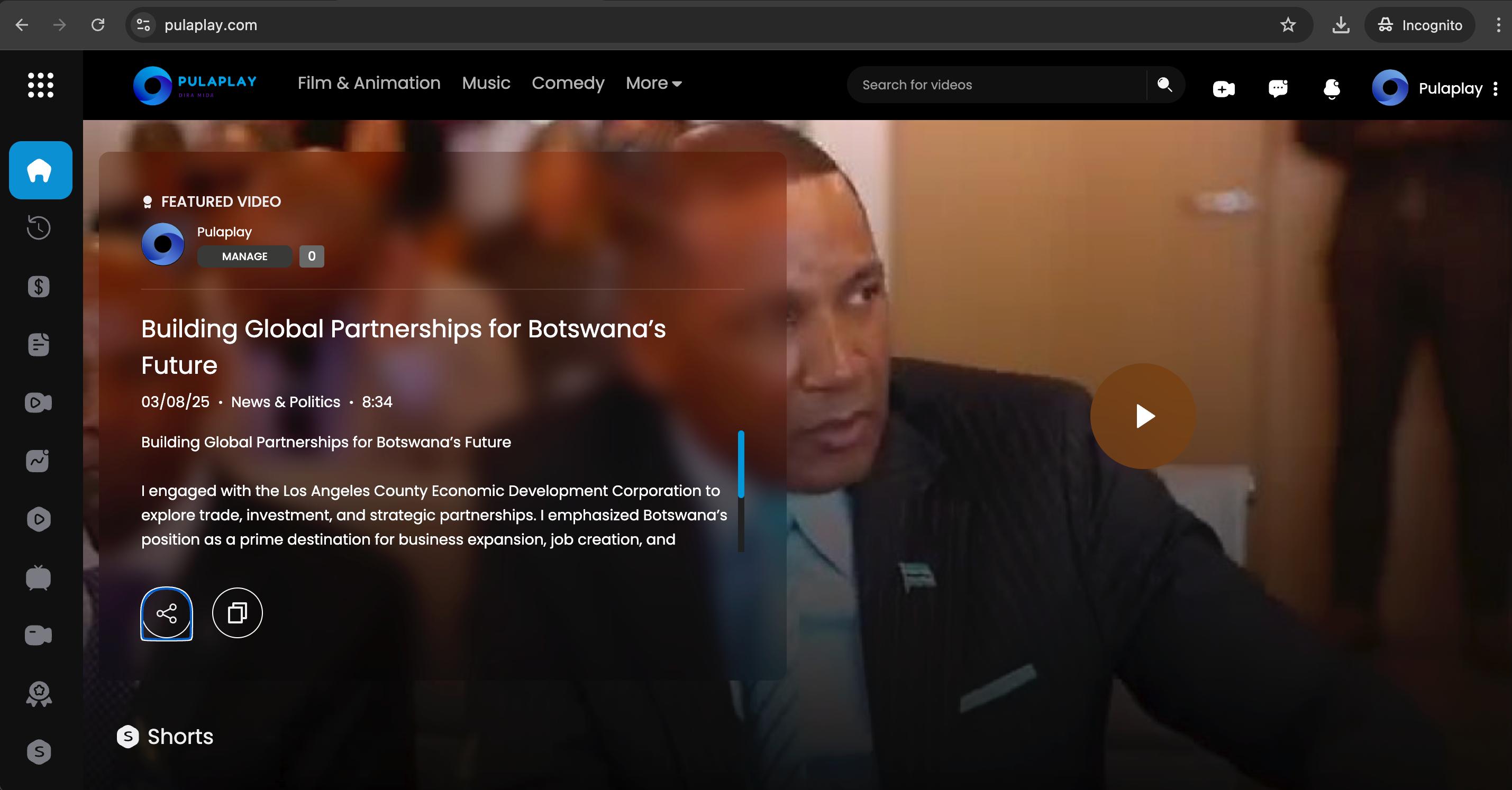Select the Film & Animation category
The height and width of the screenshot is (790, 1512).
[369, 83]
